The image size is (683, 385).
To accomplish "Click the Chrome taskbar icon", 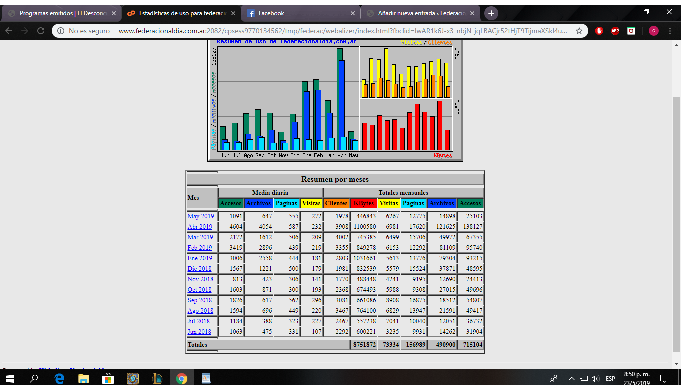I will pos(182,378).
